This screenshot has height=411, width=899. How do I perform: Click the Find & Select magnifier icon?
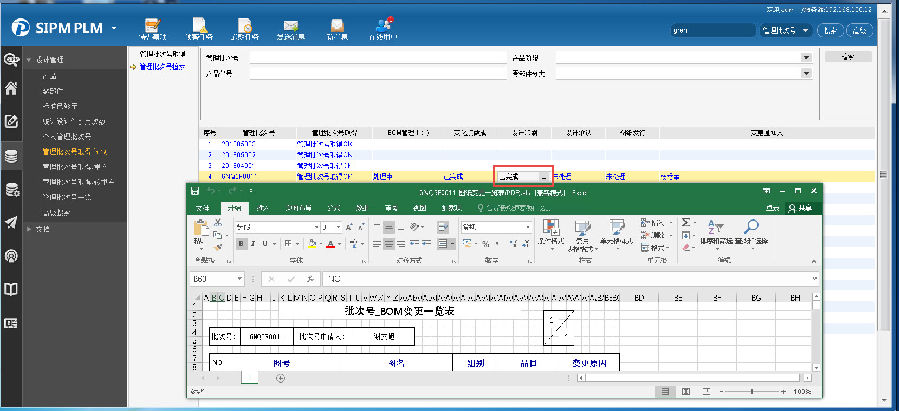pos(751,227)
